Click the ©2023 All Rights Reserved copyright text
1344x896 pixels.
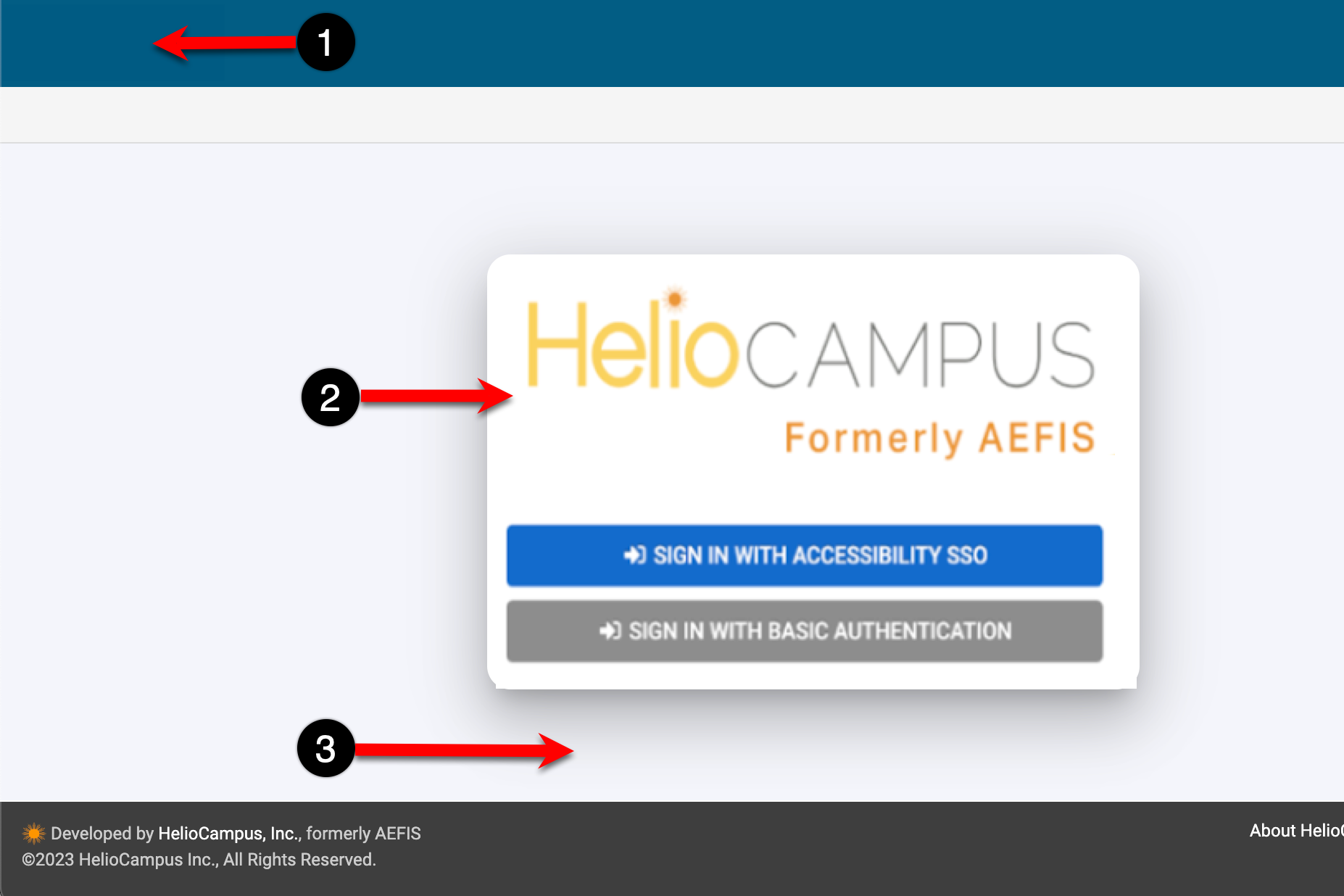(199, 860)
